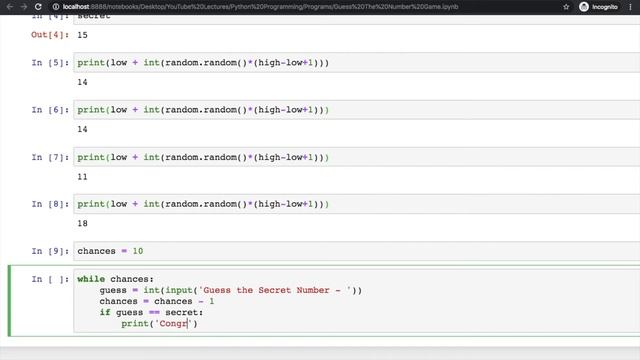
Task: Open the Incognito profile indicator
Action: (x=598, y=7)
